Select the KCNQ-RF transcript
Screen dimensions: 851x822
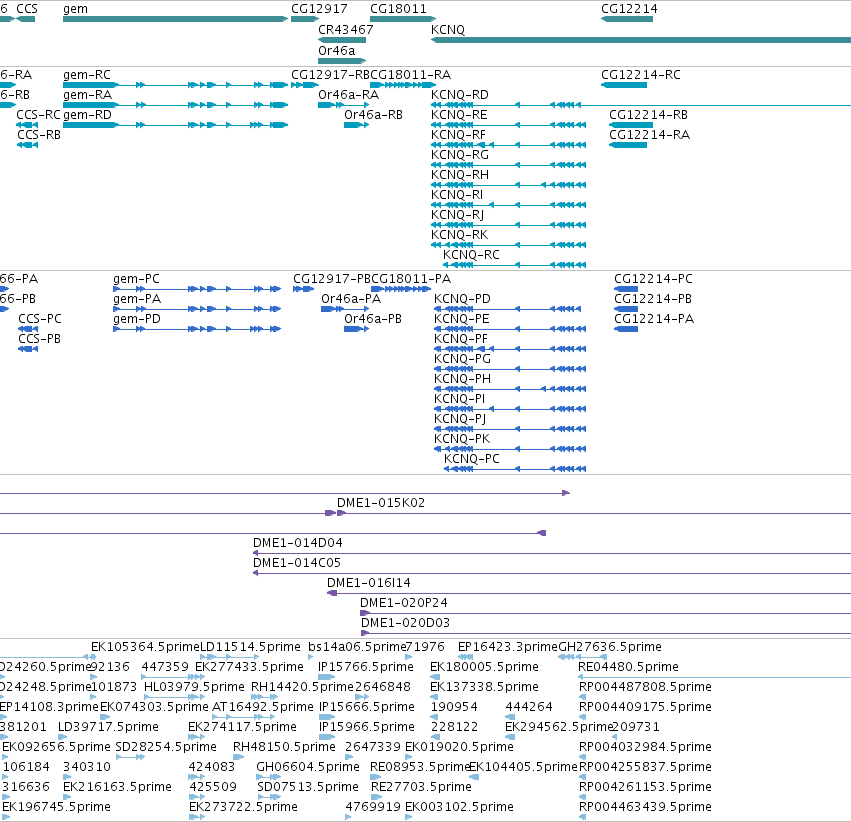pyautogui.click(x=458, y=135)
